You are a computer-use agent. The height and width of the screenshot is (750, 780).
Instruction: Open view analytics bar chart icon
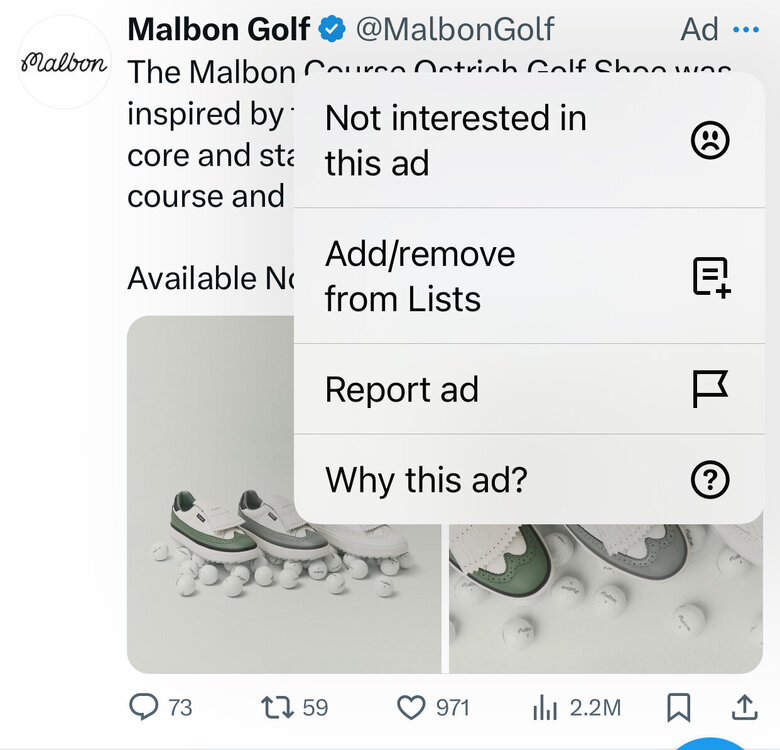(x=545, y=708)
